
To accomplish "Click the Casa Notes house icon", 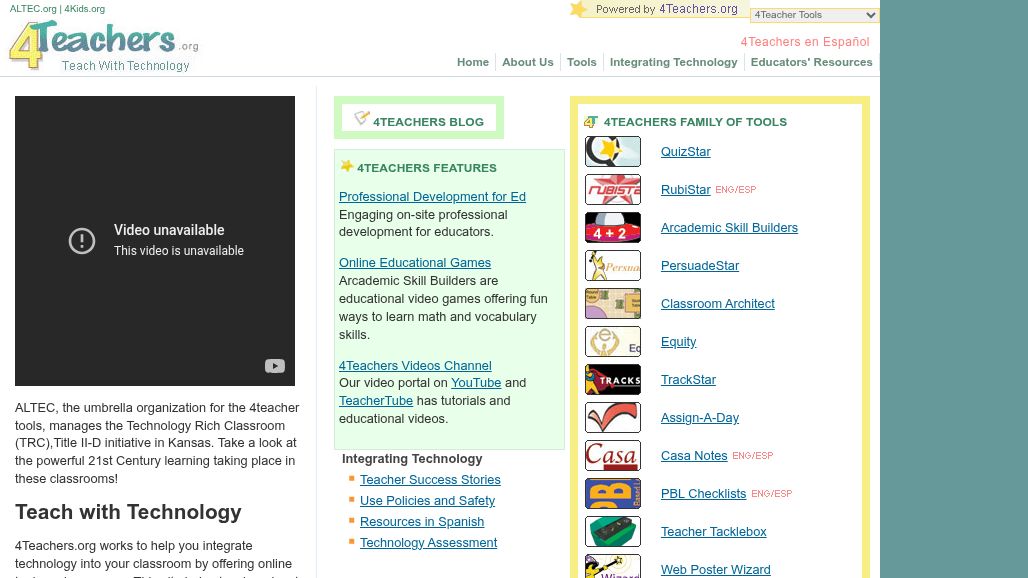I will pos(612,455).
